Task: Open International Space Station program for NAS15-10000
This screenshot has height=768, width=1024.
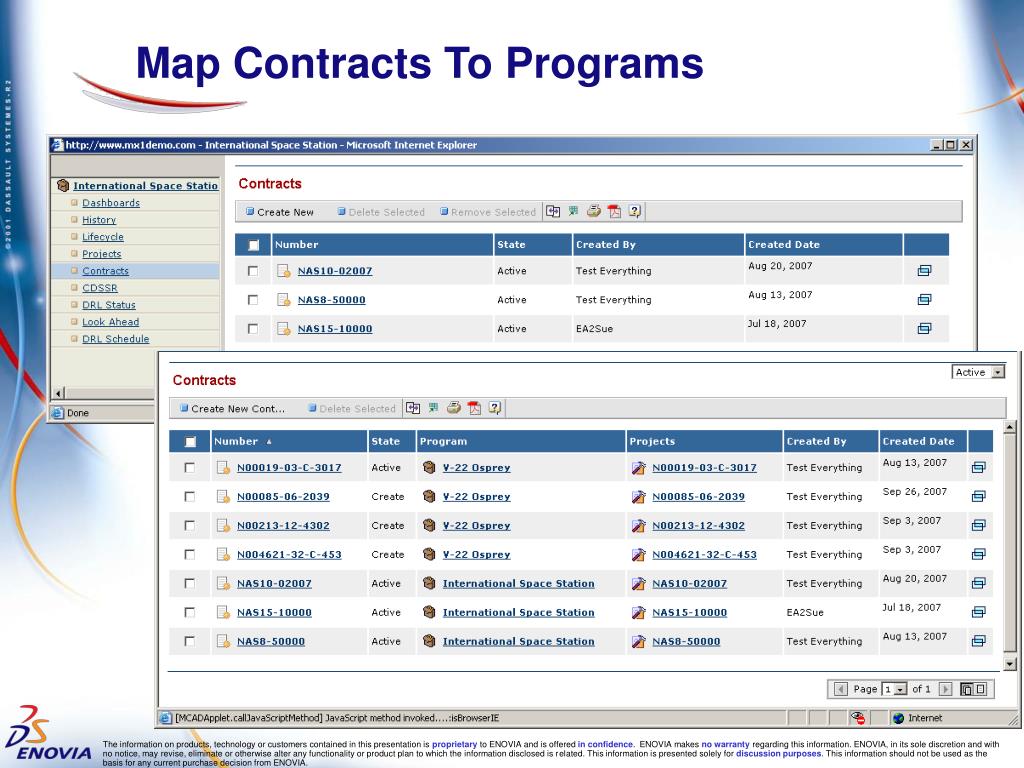Action: (519, 613)
